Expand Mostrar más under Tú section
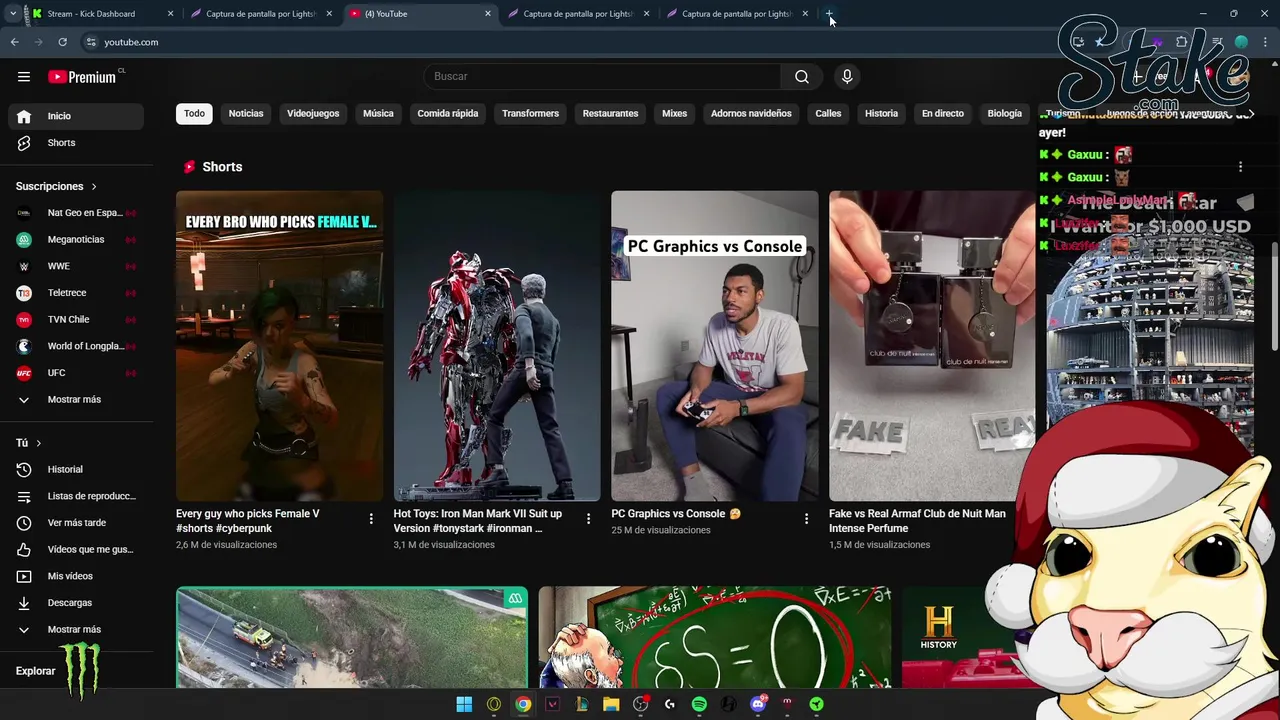 coord(76,630)
